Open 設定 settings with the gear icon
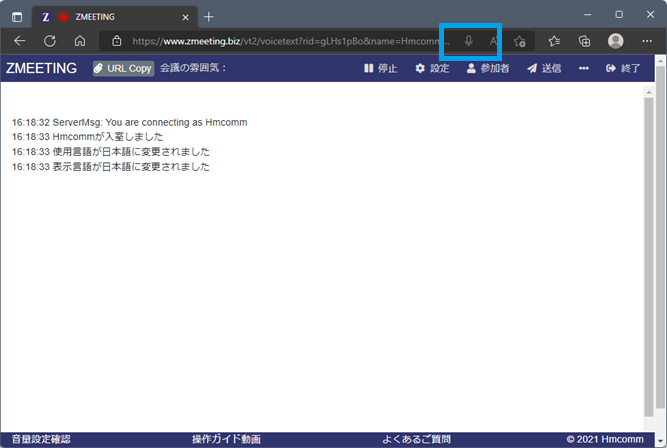Image resolution: width=667 pixels, height=448 pixels. pos(432,69)
